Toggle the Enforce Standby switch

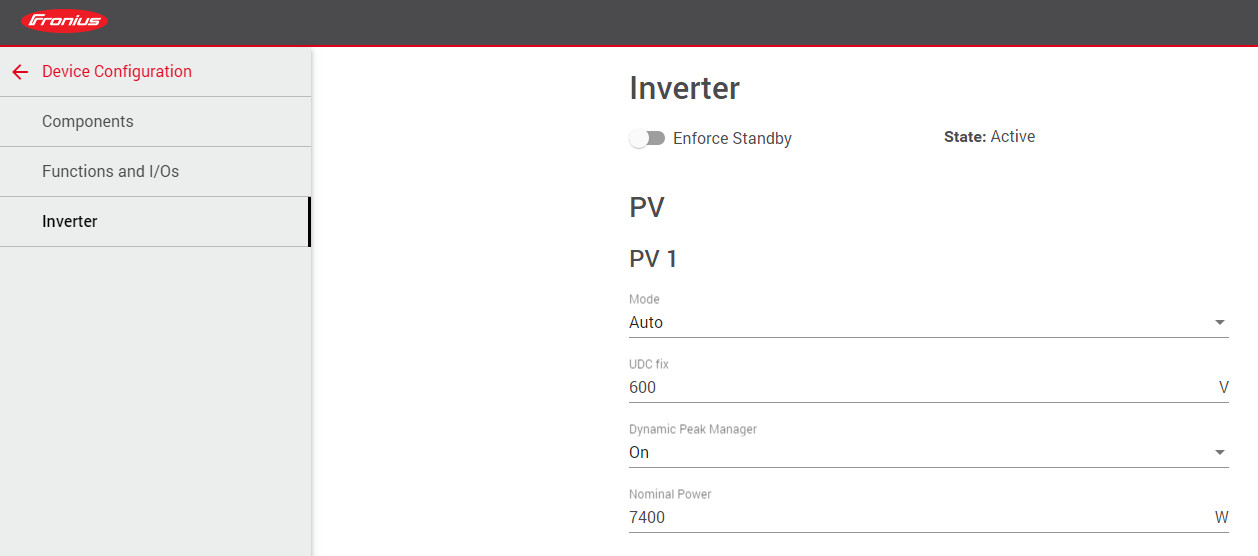tap(647, 138)
